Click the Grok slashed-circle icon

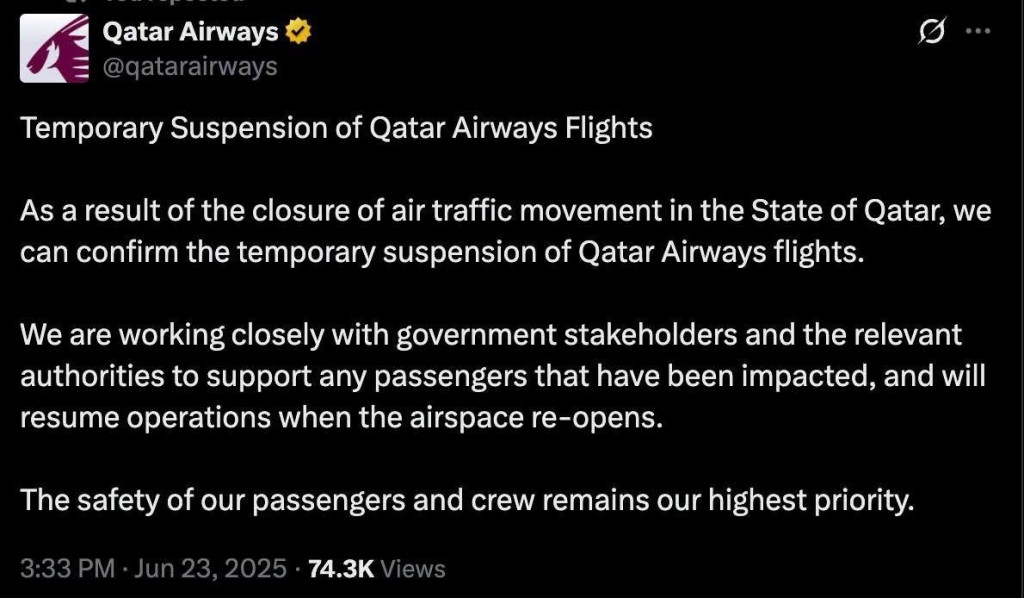click(931, 32)
